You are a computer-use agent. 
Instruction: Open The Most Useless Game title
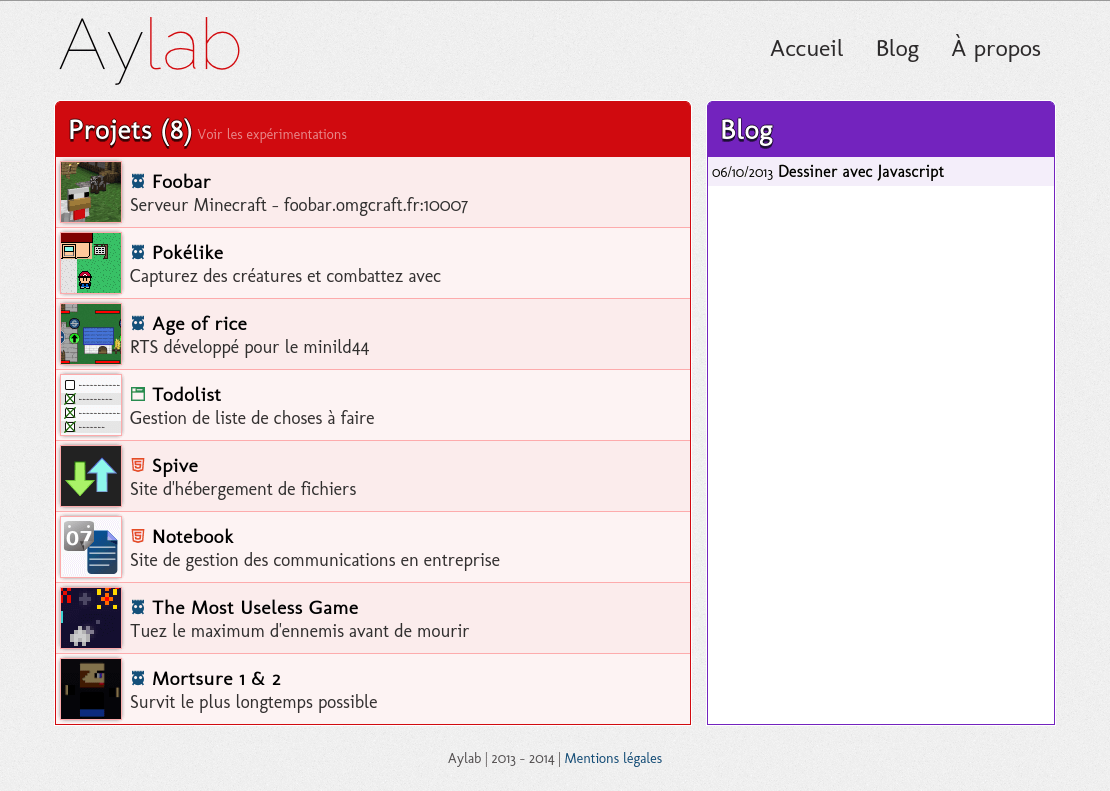click(255, 608)
